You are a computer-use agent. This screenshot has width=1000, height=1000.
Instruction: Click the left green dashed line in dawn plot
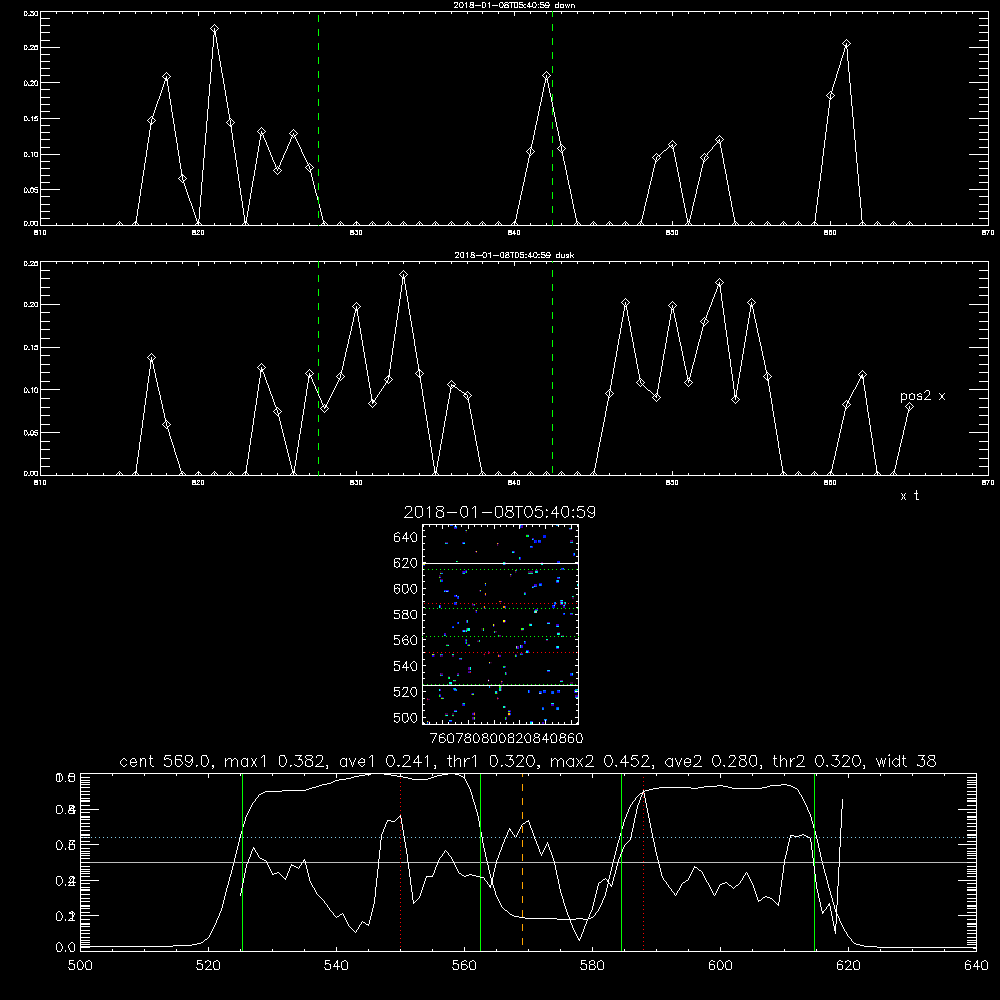[318, 118]
